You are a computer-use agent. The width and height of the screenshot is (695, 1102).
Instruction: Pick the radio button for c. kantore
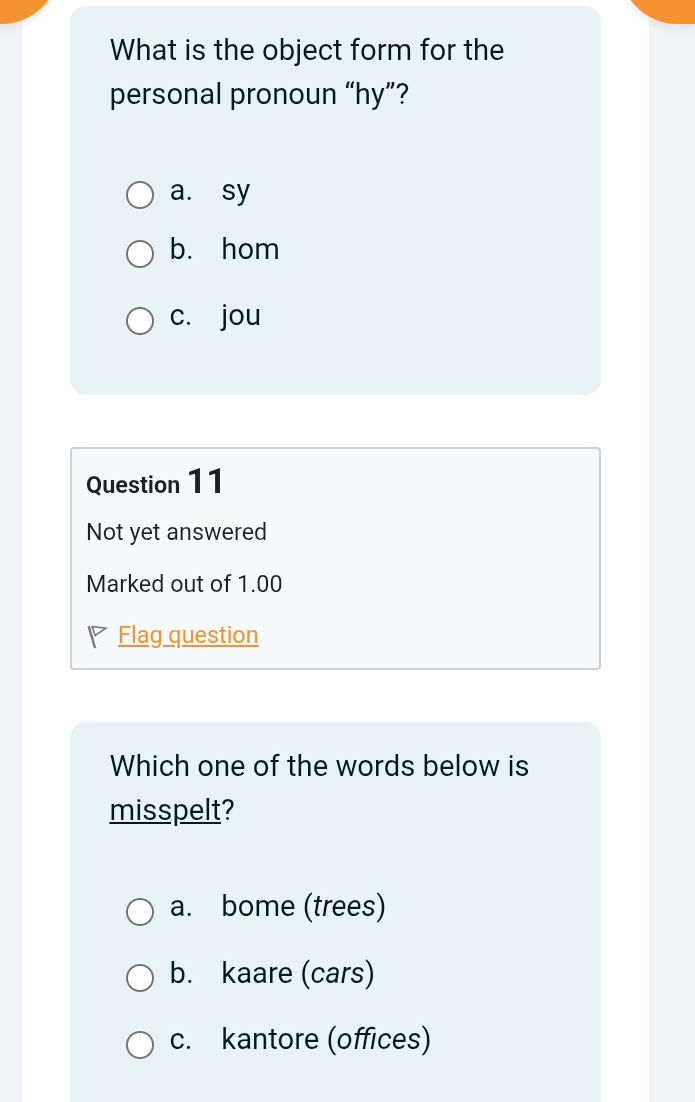click(140, 1044)
